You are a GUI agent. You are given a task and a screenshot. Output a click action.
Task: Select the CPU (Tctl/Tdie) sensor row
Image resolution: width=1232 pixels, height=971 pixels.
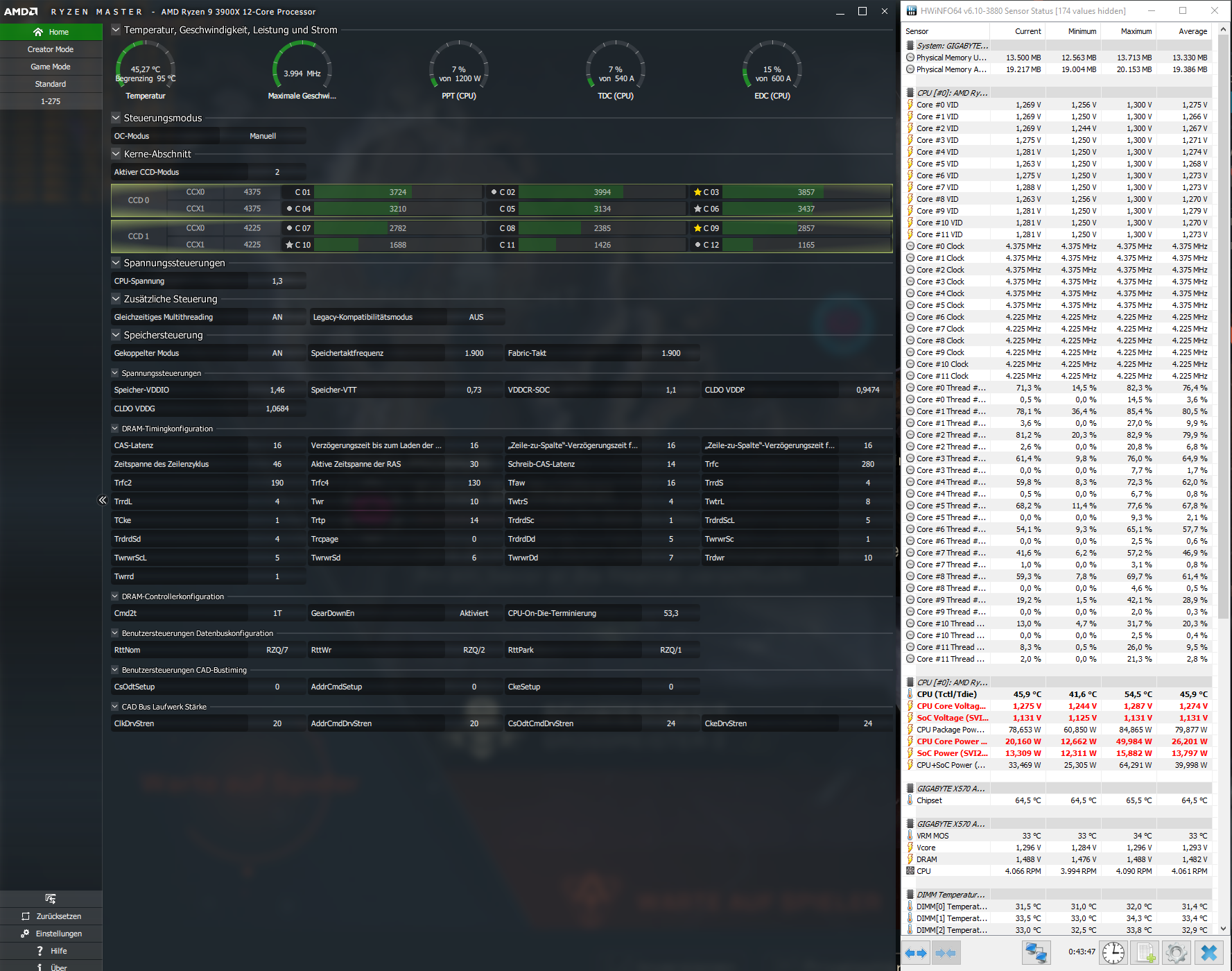click(x=1057, y=694)
